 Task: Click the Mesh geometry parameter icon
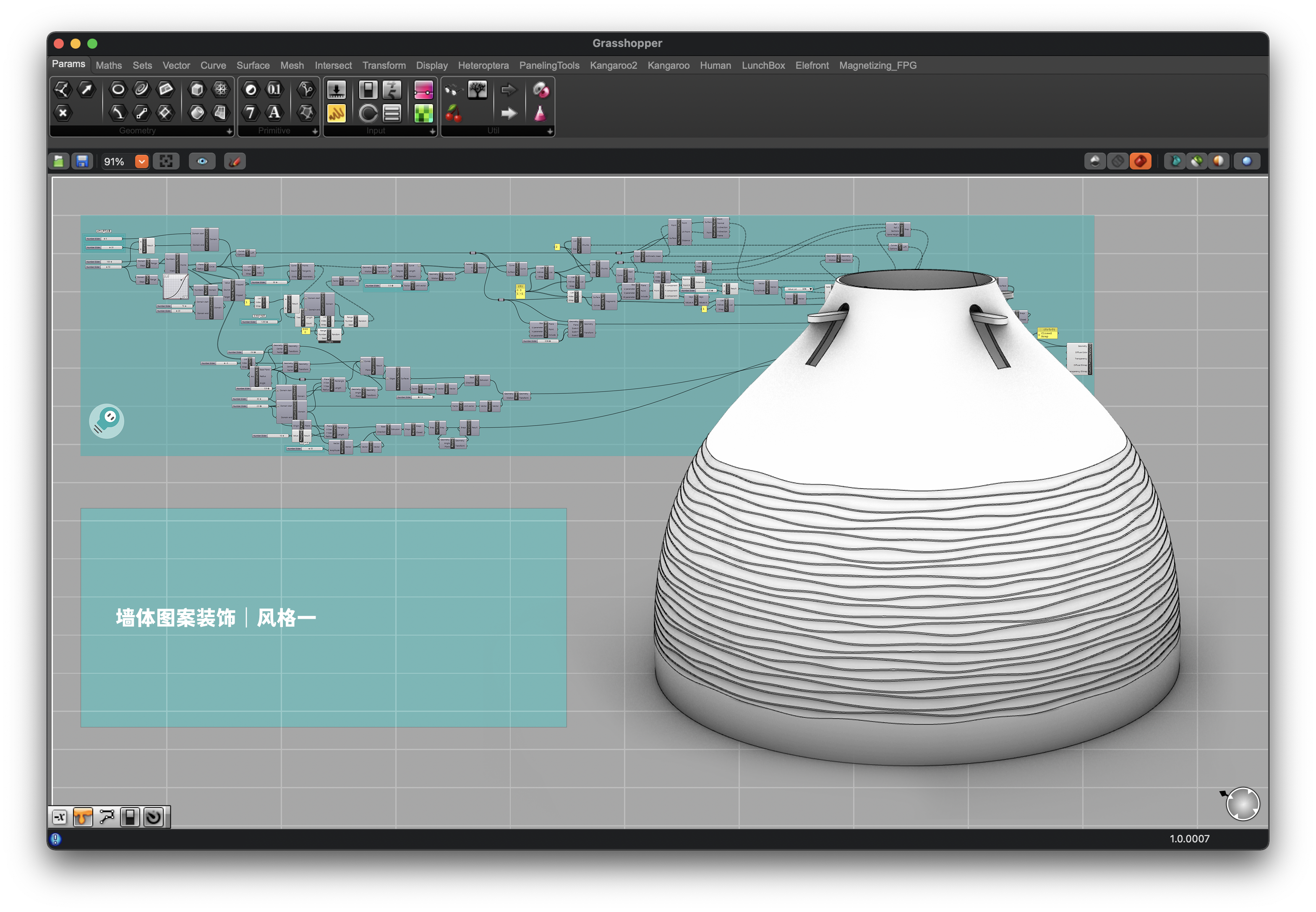point(221,89)
